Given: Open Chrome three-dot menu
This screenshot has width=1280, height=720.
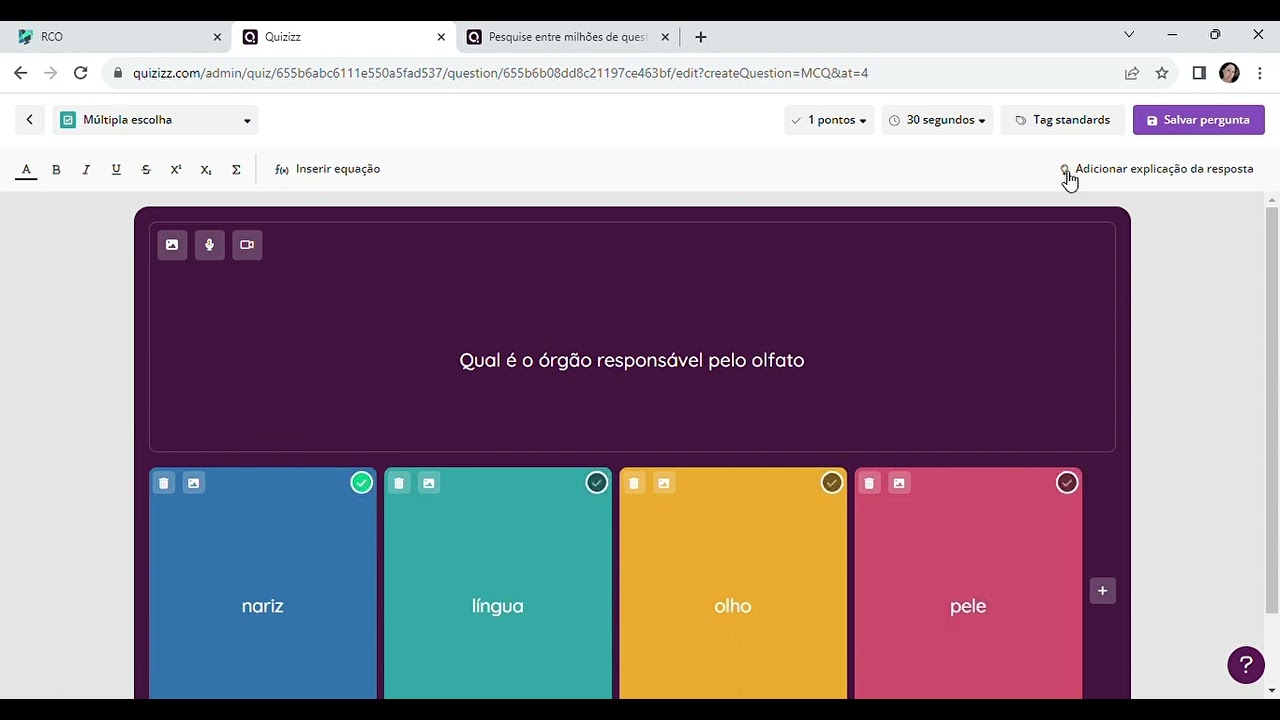Looking at the screenshot, I should (1260, 73).
